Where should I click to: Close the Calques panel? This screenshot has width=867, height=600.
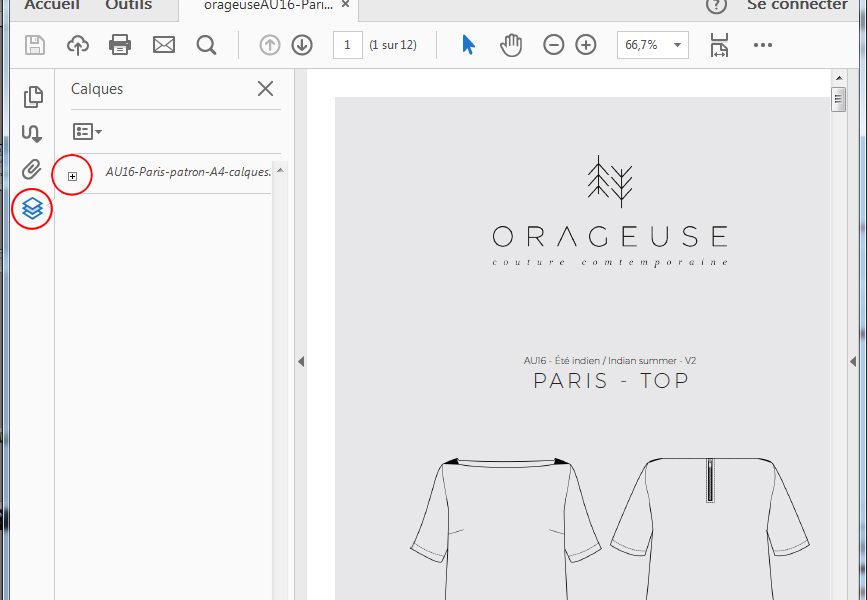tap(265, 88)
